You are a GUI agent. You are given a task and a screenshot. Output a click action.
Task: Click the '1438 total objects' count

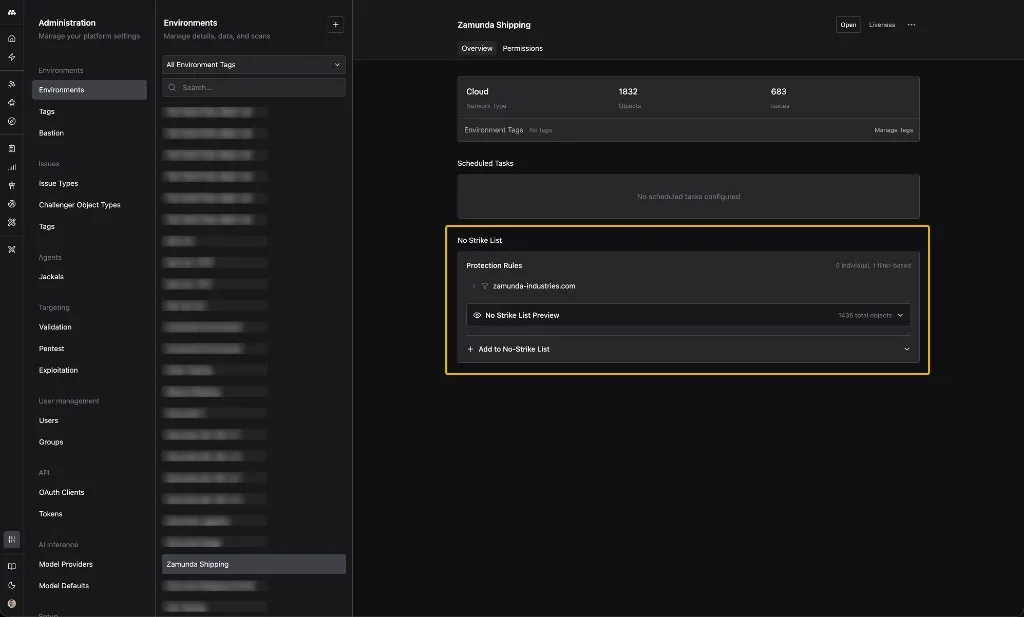tap(865, 315)
